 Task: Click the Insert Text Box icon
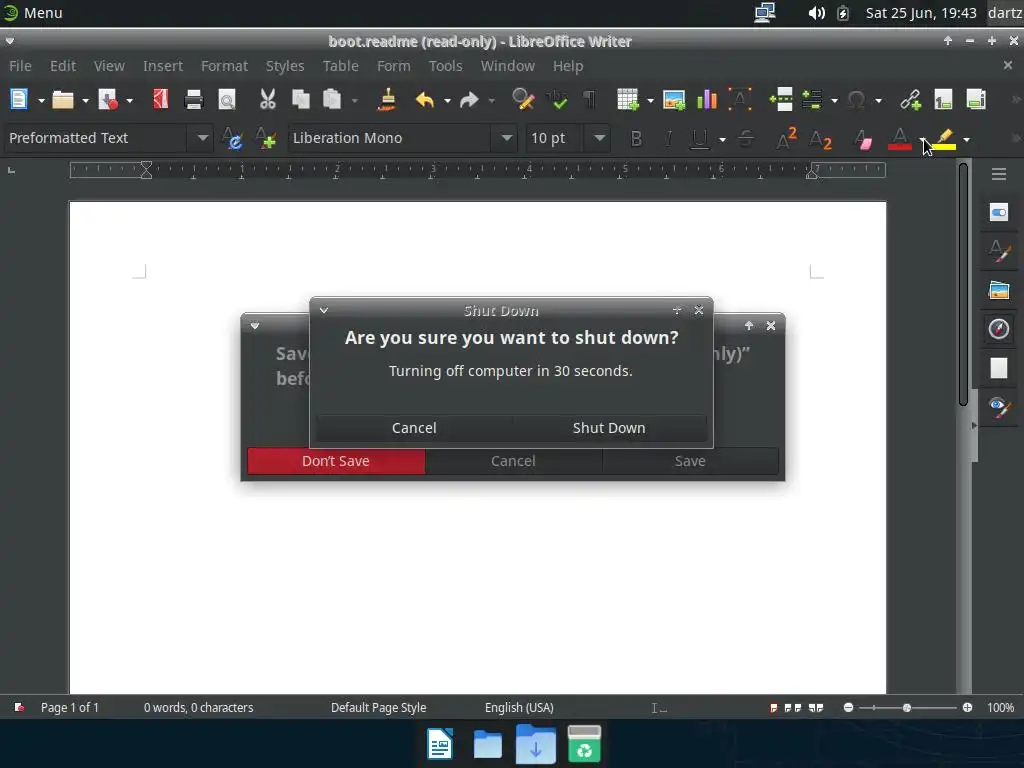pyautogui.click(x=740, y=100)
